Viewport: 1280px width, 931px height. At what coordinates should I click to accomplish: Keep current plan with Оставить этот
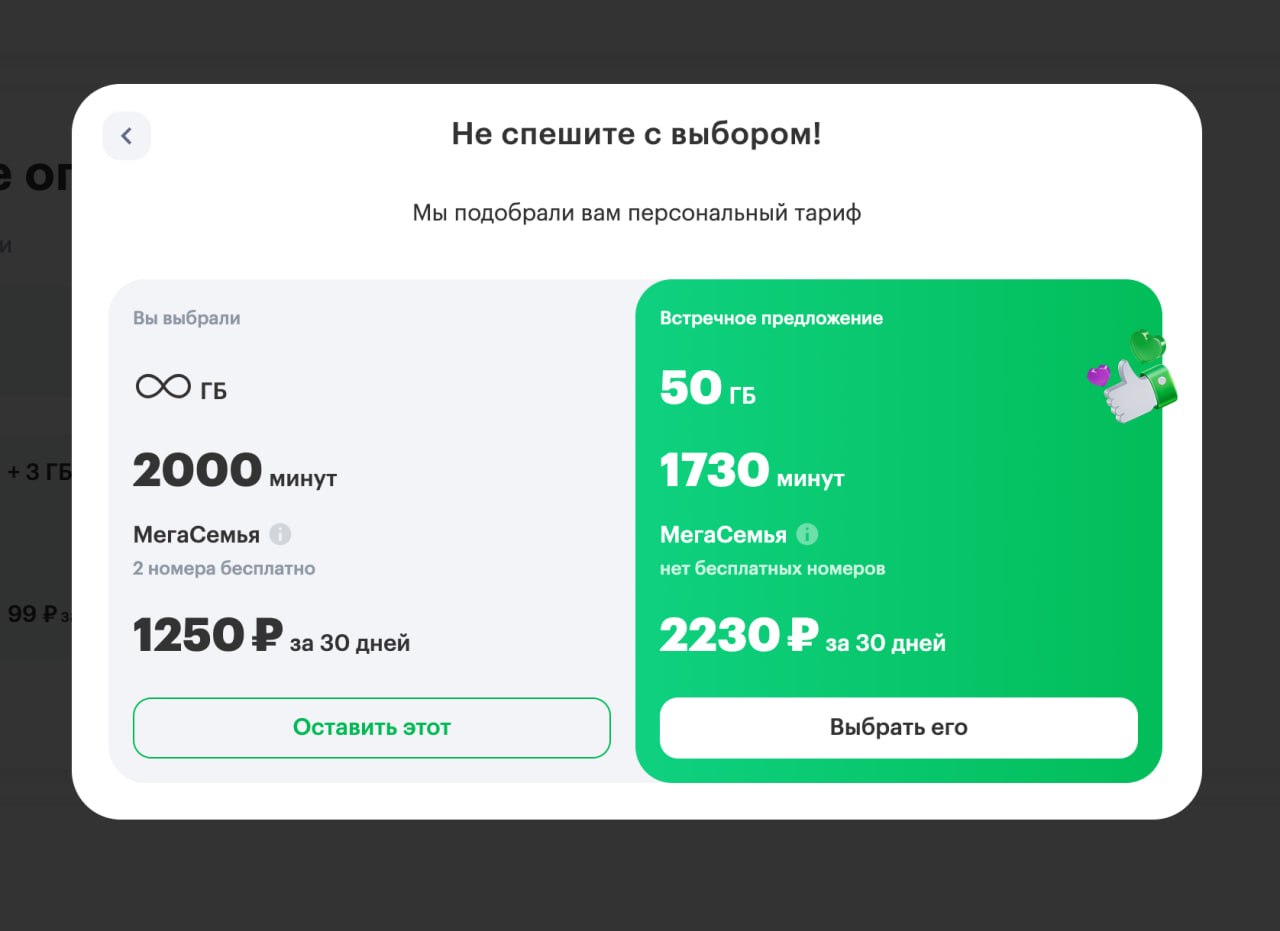point(371,727)
